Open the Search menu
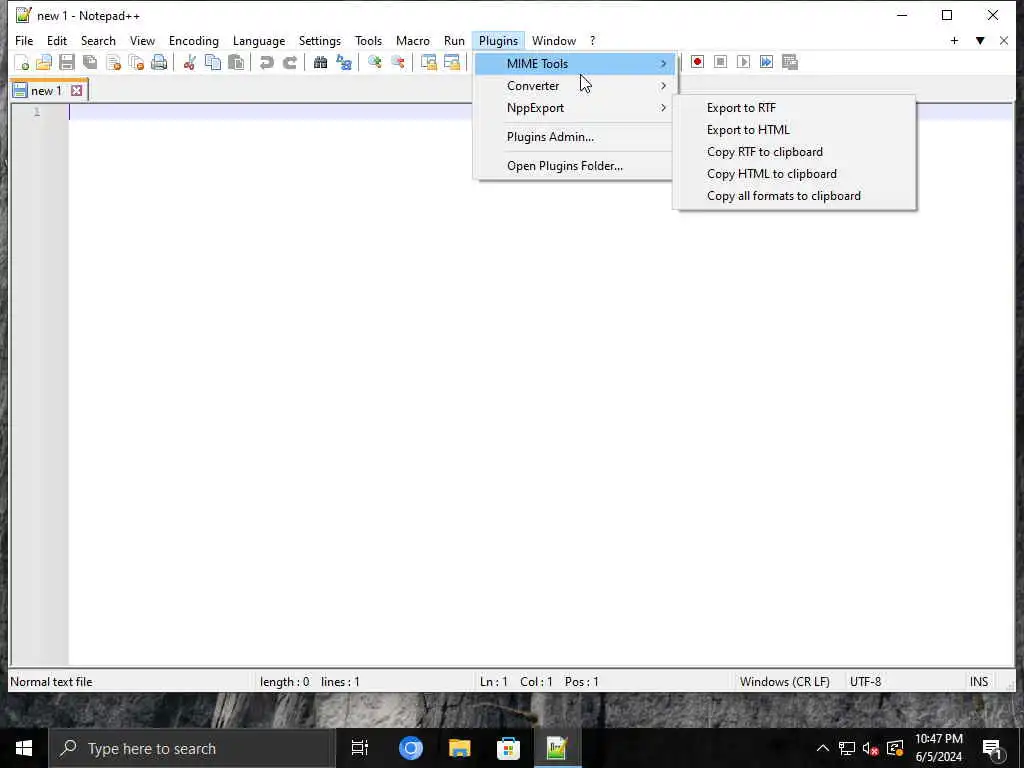 (98, 40)
